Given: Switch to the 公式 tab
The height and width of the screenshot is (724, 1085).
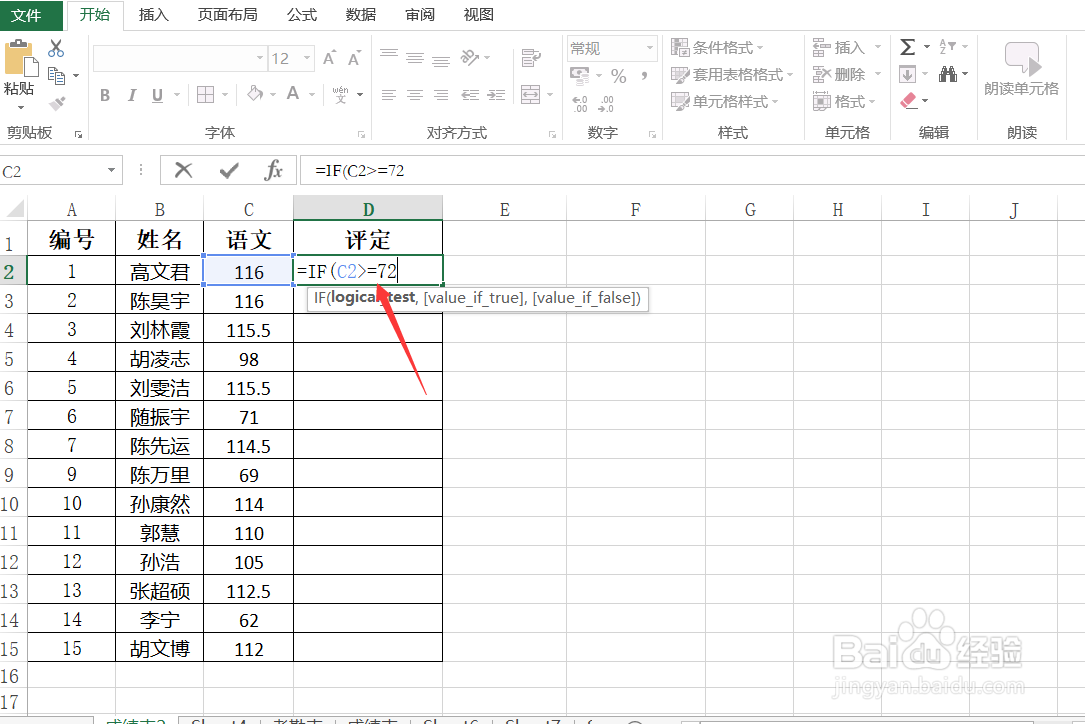Looking at the screenshot, I should (302, 15).
